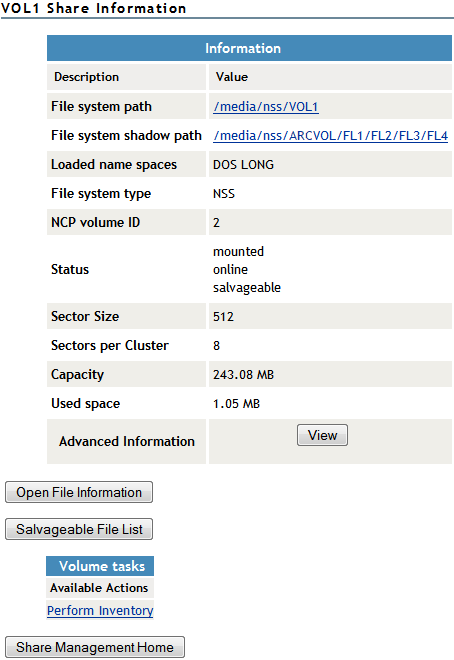
Task: Click the VOL1 Share Information title
Action: [x=93, y=8]
